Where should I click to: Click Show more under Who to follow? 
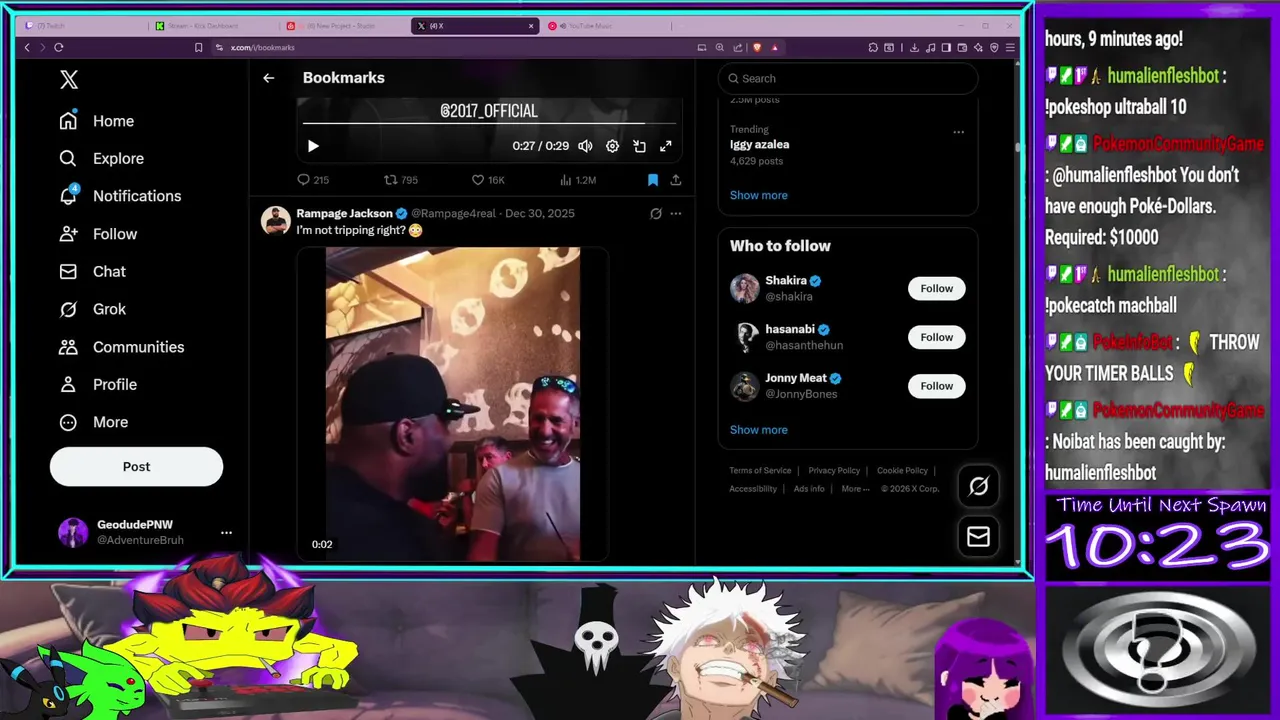758,430
